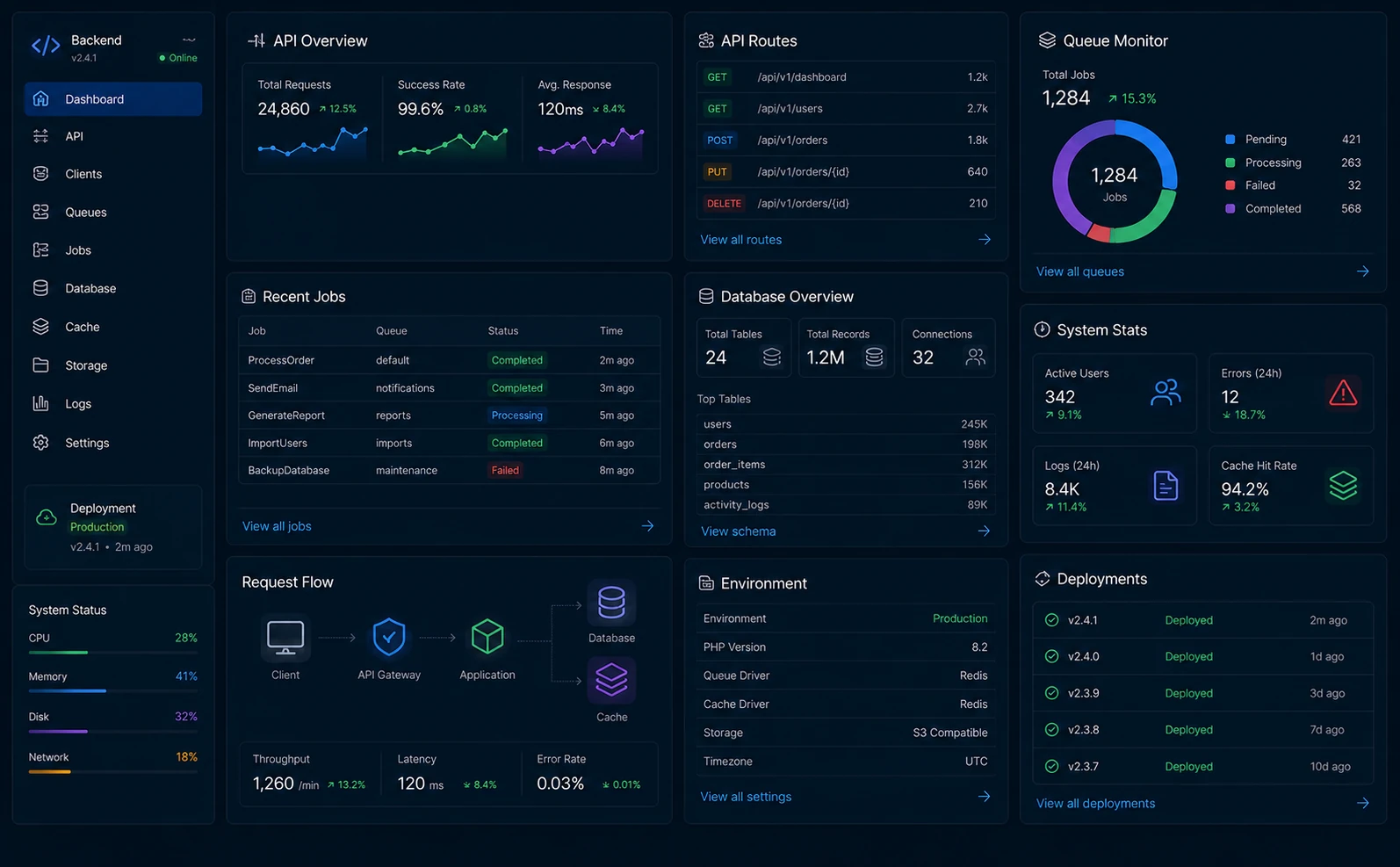Click the Errors warning triangle icon
The image size is (1400, 867).
click(x=1343, y=393)
